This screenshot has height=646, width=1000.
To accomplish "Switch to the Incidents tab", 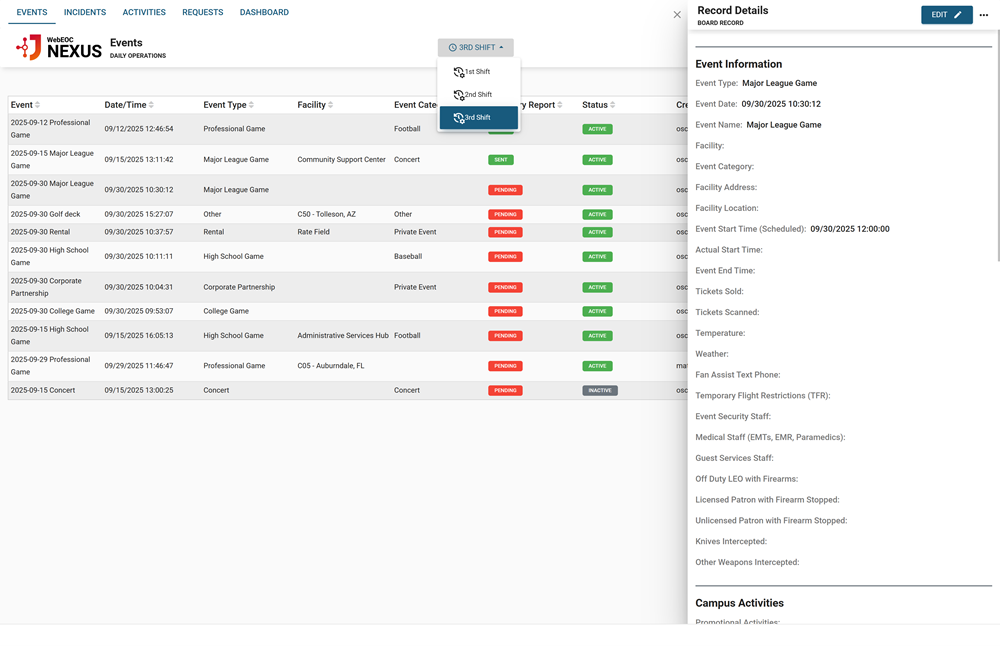I will [85, 13].
